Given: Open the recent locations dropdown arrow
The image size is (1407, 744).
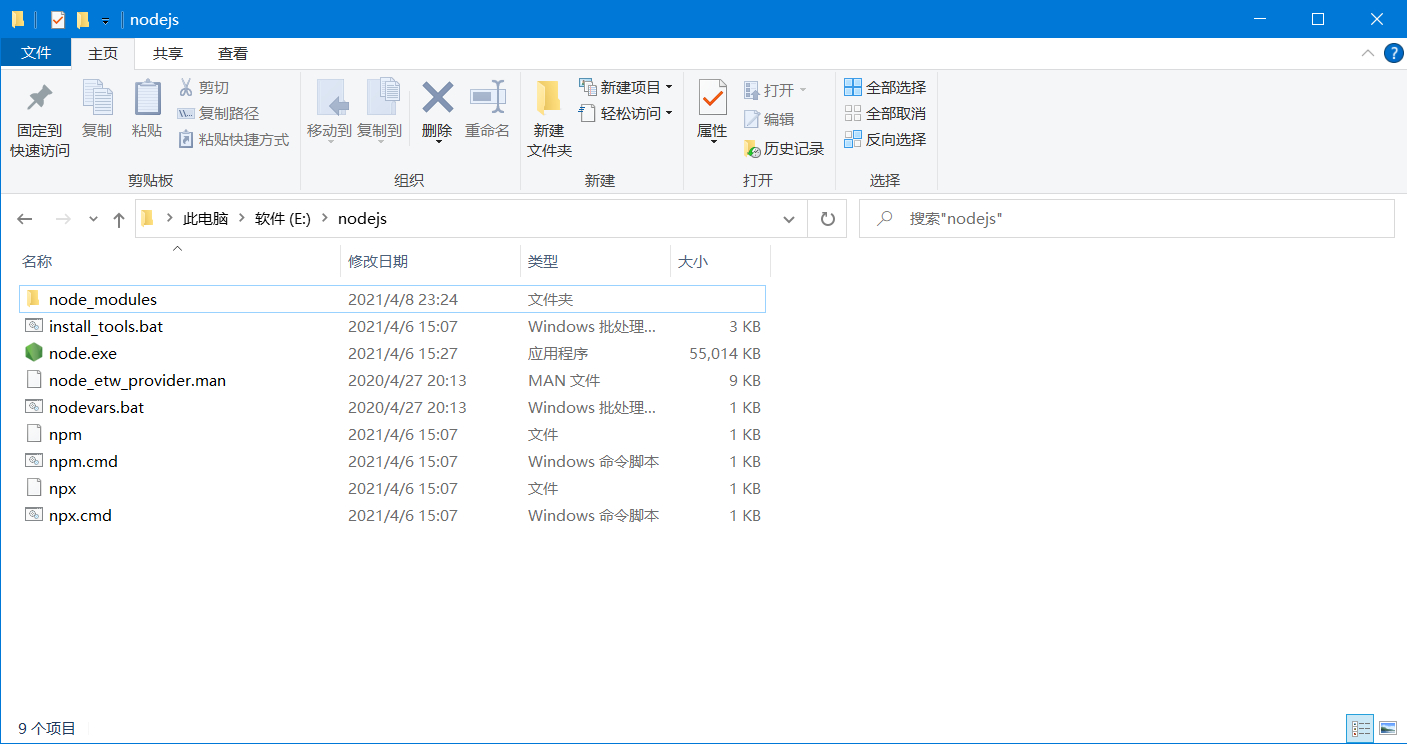Looking at the screenshot, I should pyautogui.click(x=93, y=219).
